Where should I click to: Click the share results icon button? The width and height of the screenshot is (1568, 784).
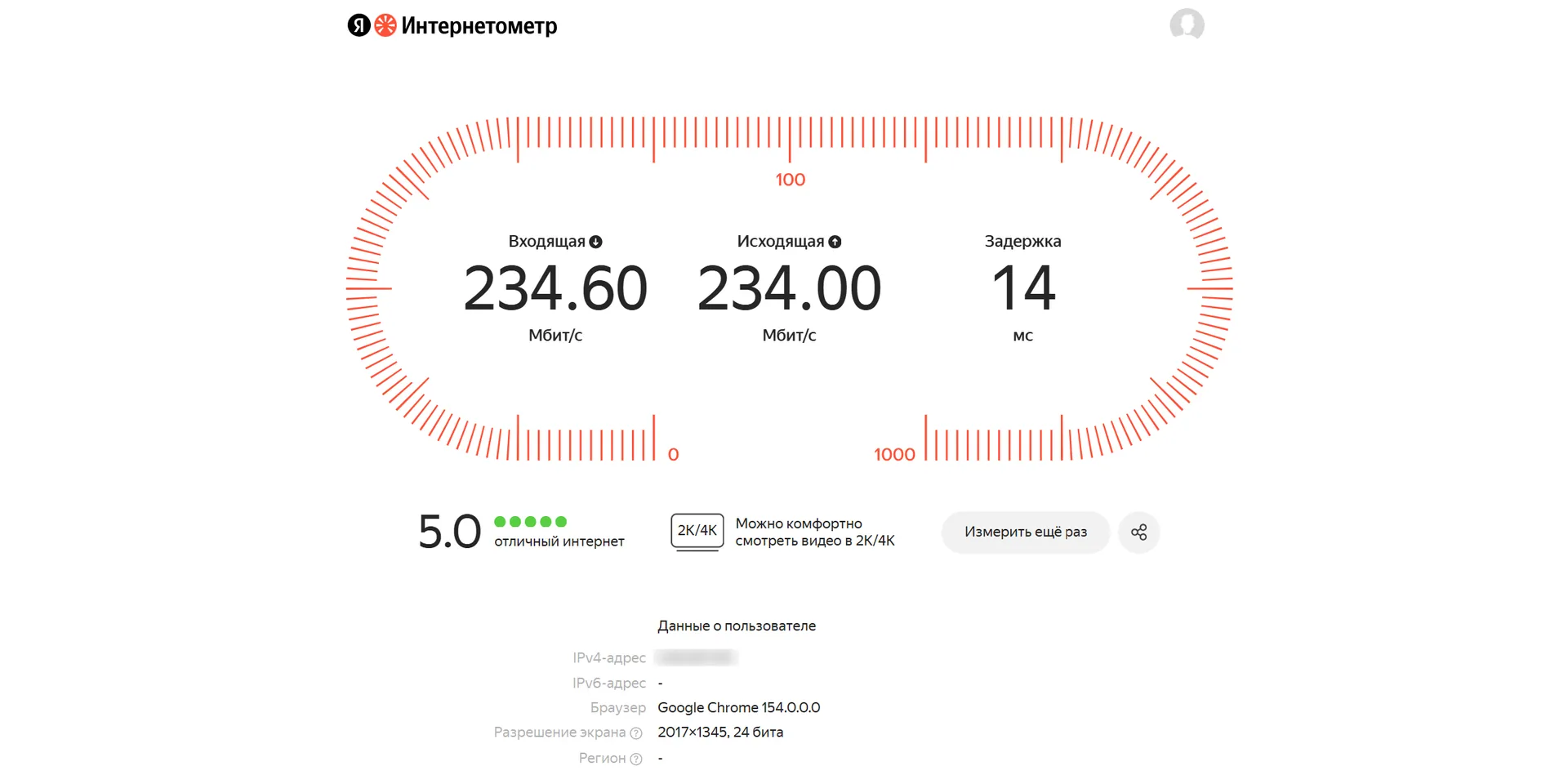click(x=1139, y=532)
